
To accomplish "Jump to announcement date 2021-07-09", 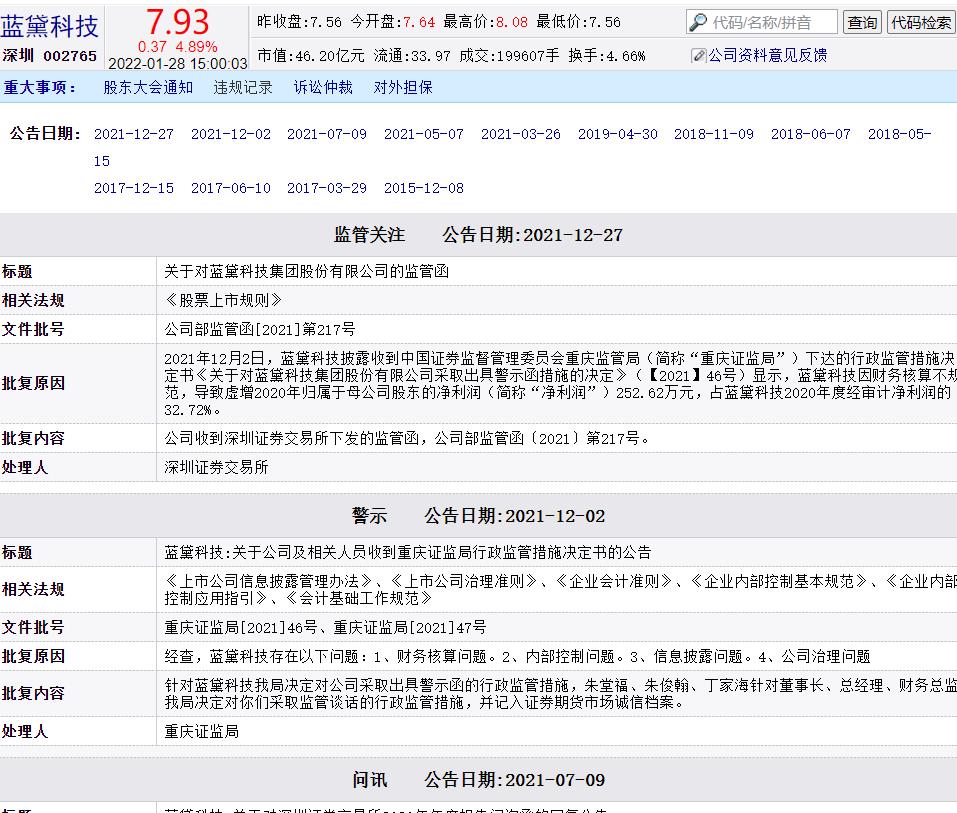I will click(x=327, y=134).
